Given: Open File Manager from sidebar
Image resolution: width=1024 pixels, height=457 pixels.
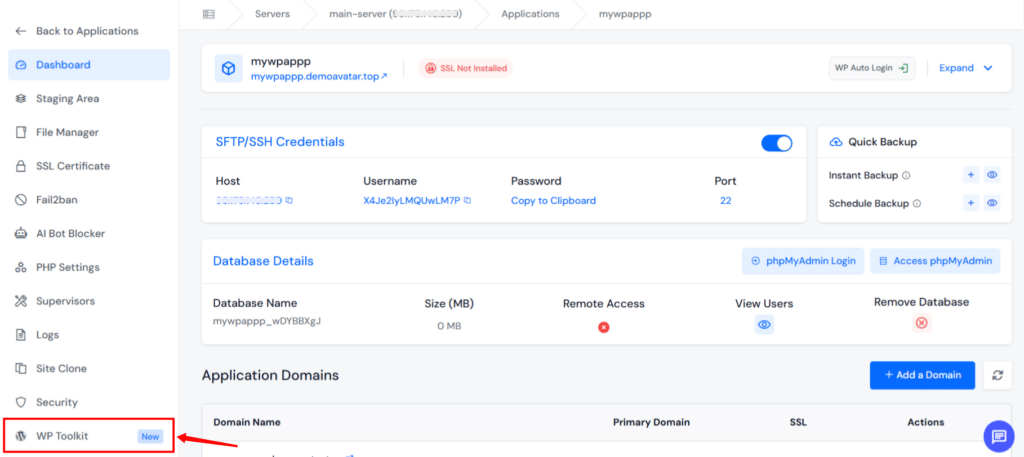Looking at the screenshot, I should click(x=67, y=133).
